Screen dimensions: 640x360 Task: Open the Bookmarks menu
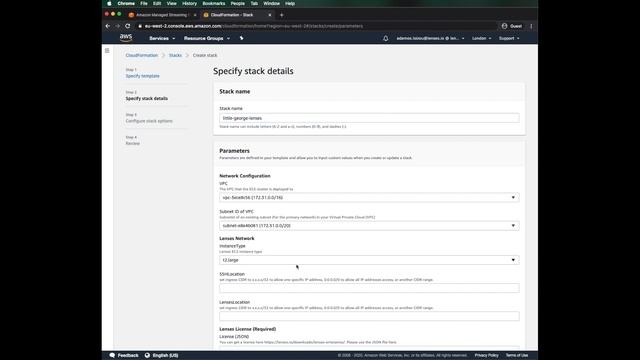(x=213, y=3)
